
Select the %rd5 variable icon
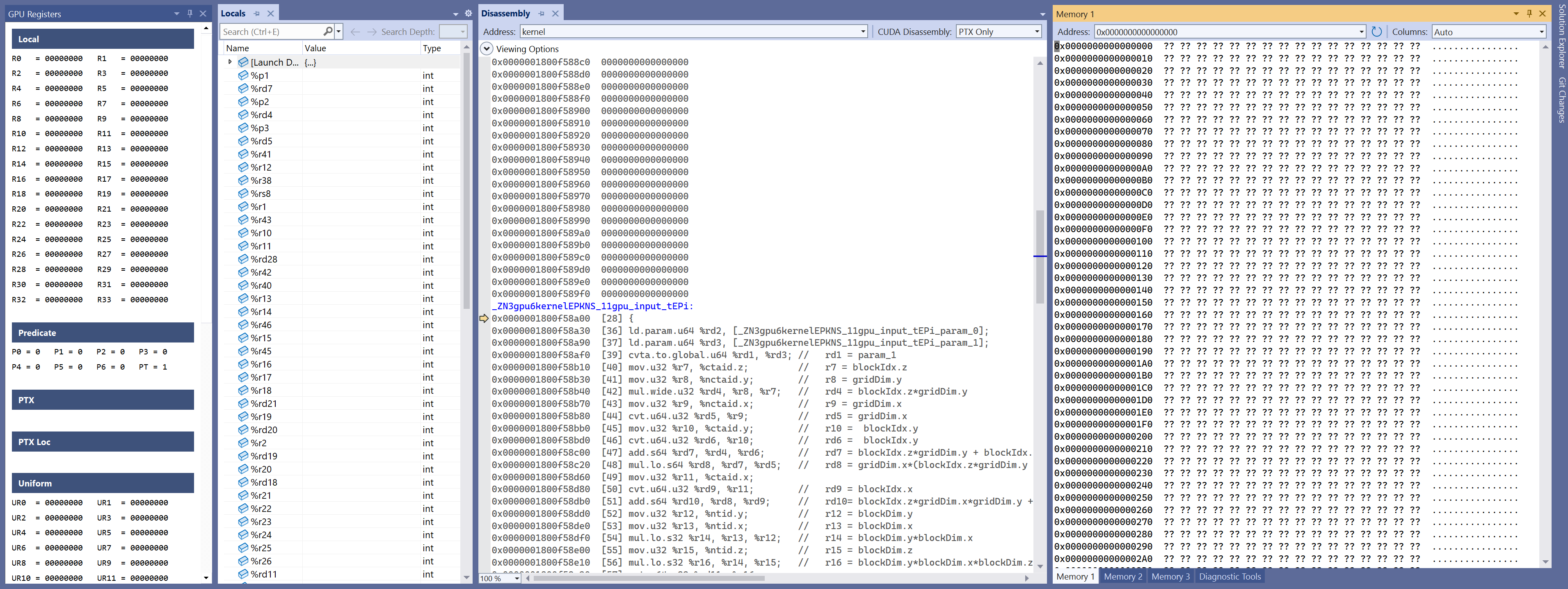point(243,141)
